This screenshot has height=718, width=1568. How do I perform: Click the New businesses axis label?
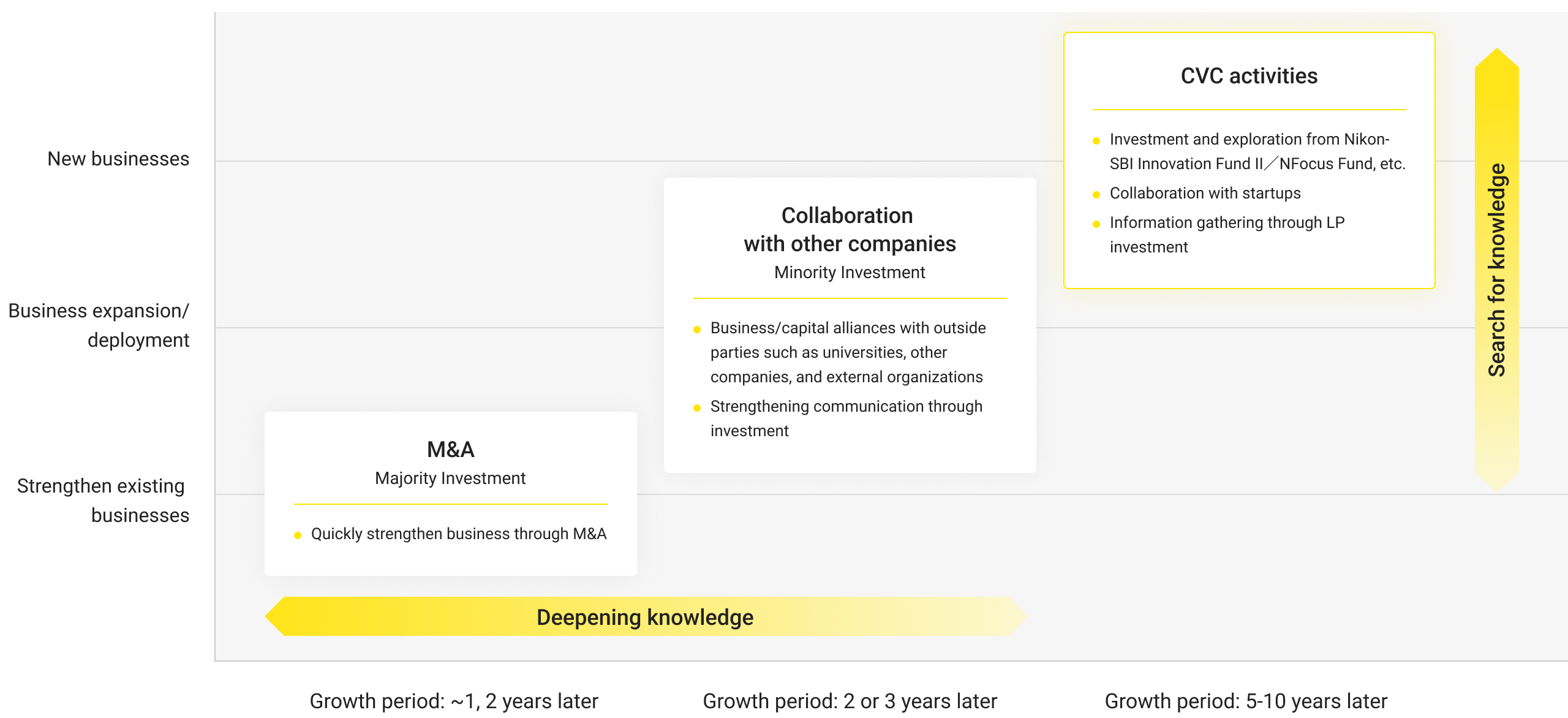pyautogui.click(x=118, y=159)
